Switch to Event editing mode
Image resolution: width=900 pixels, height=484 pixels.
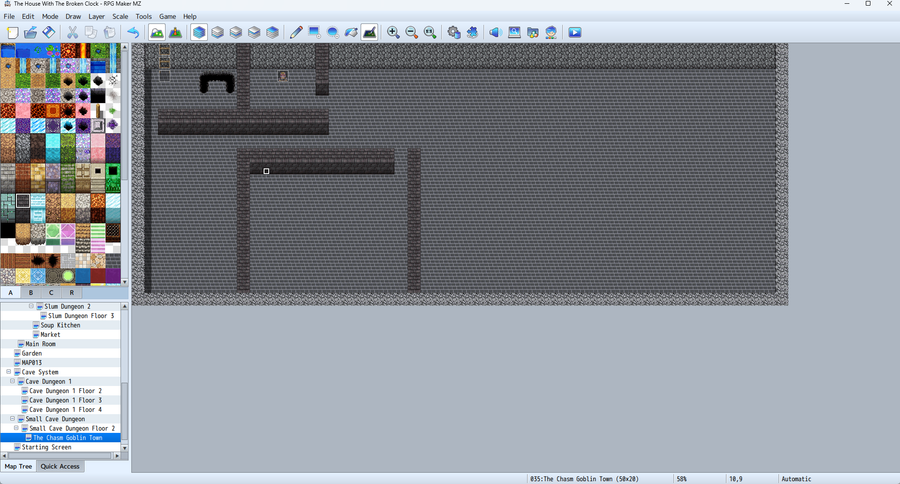click(176, 33)
